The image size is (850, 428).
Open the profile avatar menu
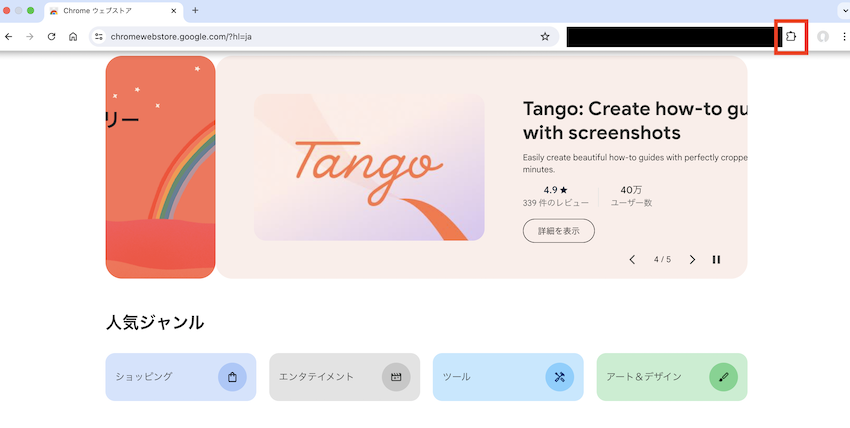(823, 36)
